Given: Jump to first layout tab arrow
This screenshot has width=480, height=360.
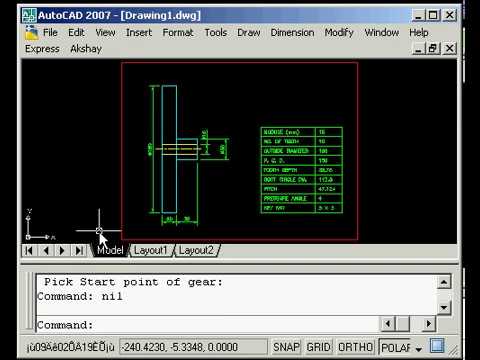Looking at the screenshot, I should coord(29,250).
